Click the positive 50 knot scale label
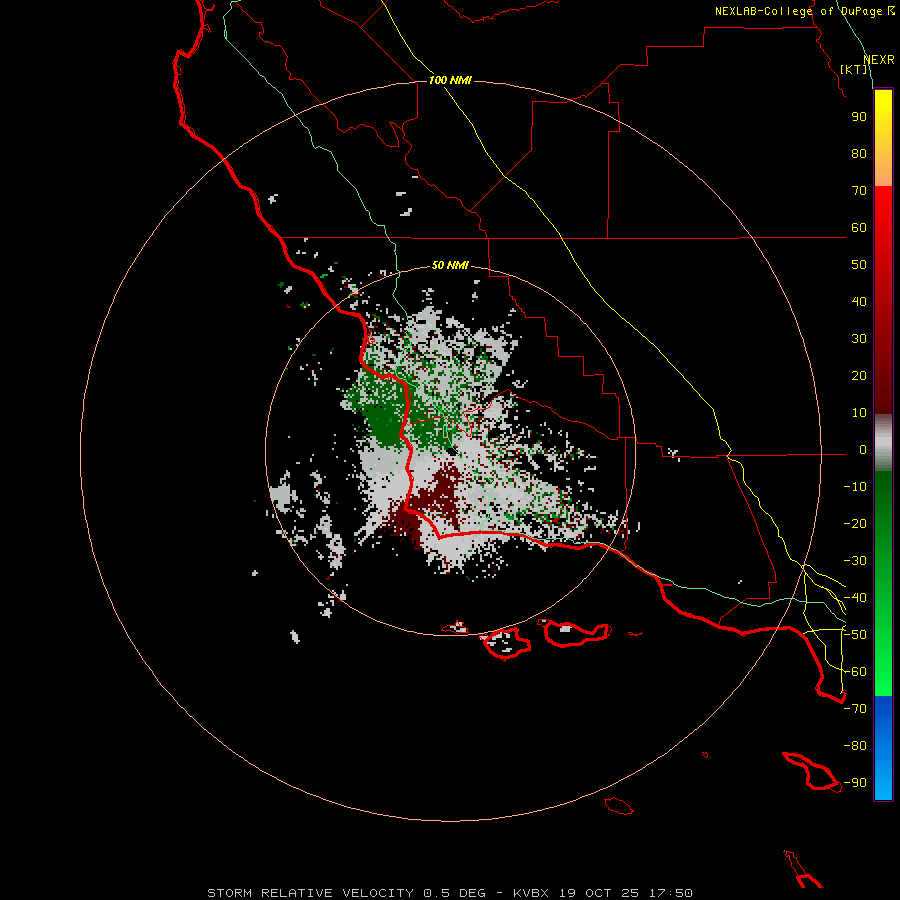This screenshot has width=900, height=900. click(859, 265)
